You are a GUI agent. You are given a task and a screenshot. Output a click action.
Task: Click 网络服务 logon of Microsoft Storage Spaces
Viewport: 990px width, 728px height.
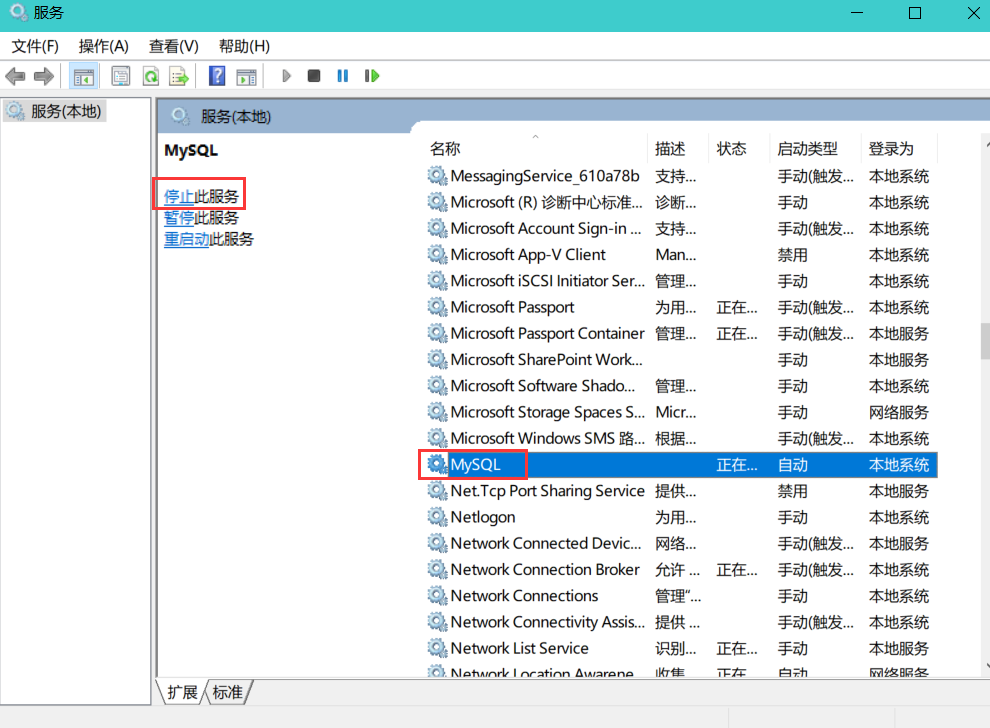point(899,412)
